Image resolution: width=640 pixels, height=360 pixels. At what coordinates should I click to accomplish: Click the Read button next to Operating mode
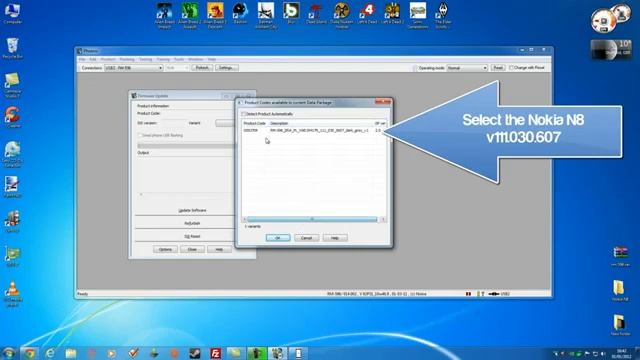click(x=498, y=68)
